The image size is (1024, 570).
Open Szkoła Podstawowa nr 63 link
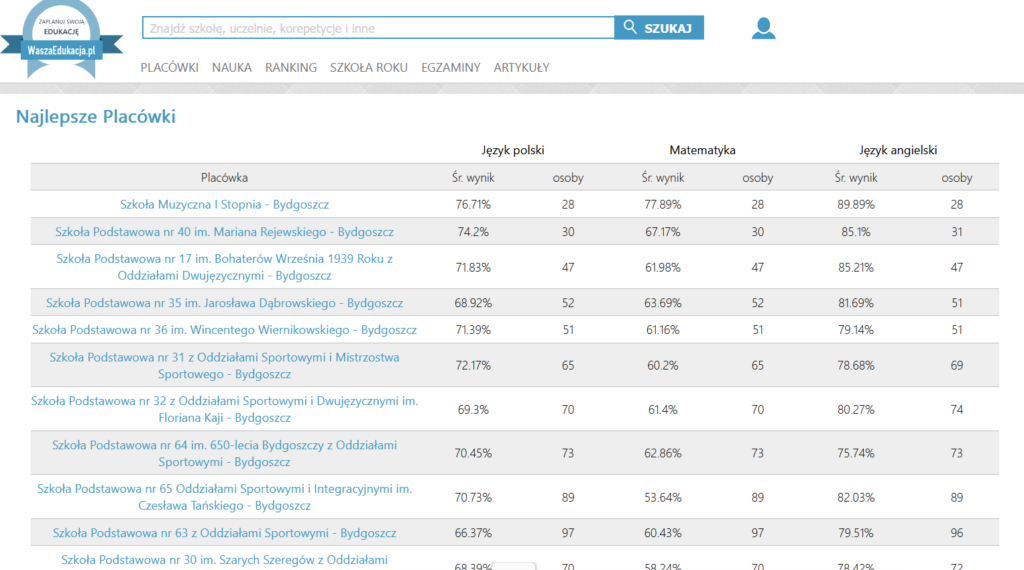(224, 533)
